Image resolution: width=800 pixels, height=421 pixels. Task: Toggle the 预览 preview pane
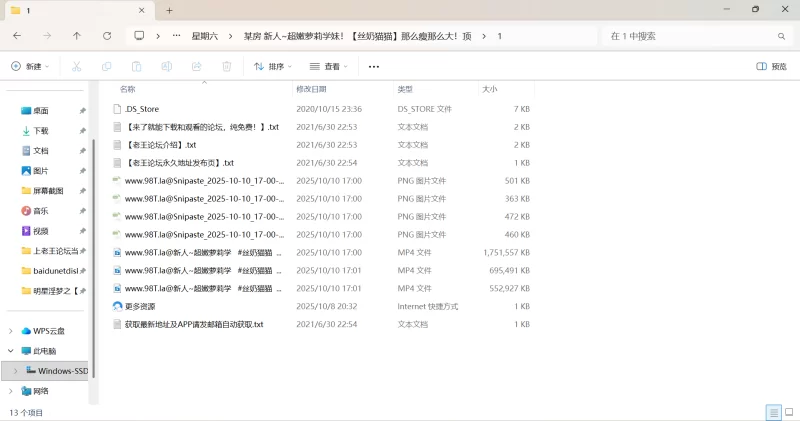click(x=771, y=66)
